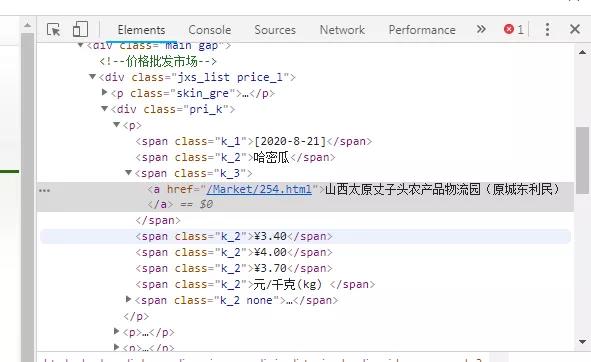Expand the skin_gre paragraph node
Image resolution: width=591 pixels, height=362 pixels.
click(105, 92)
